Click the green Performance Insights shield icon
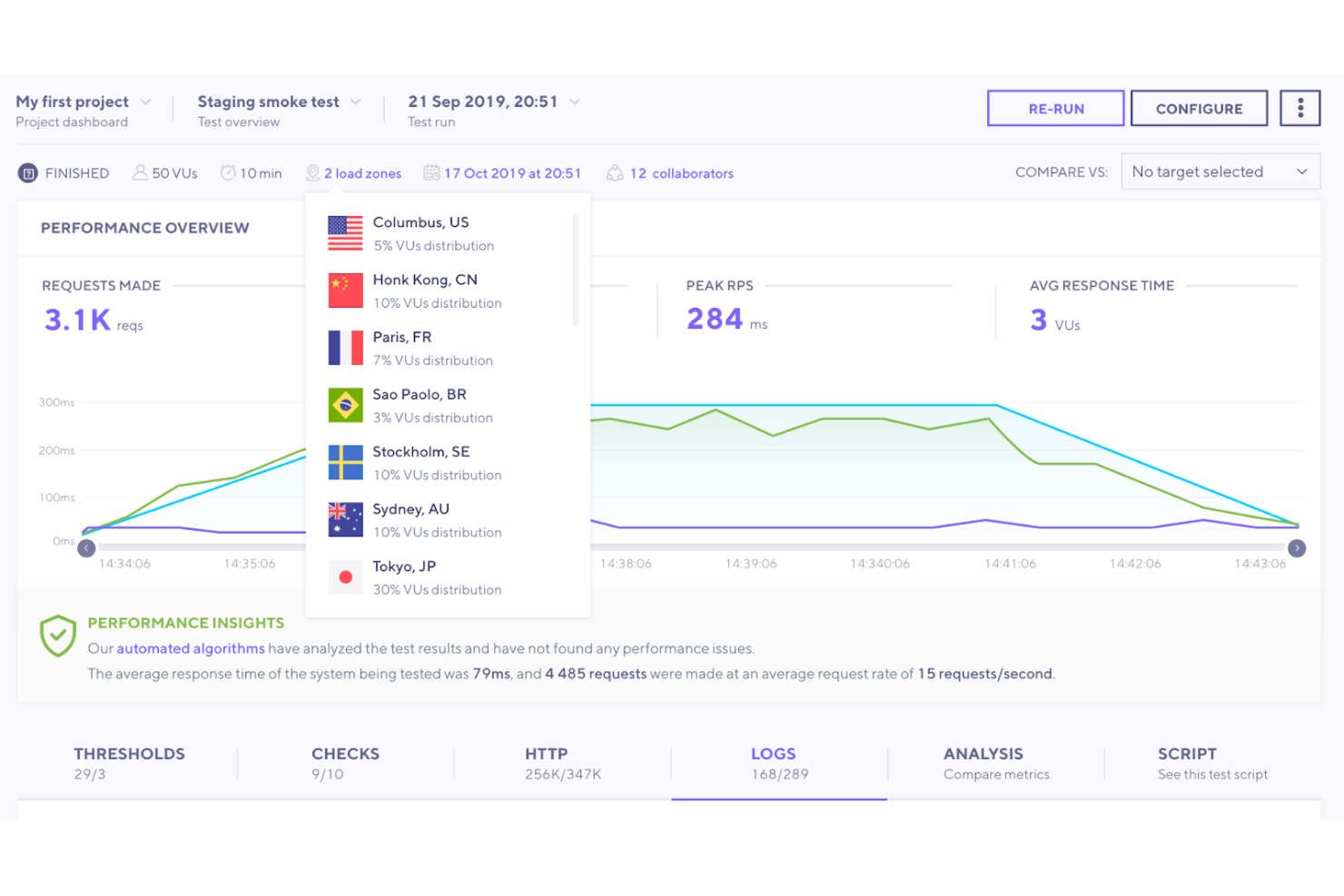The height and width of the screenshot is (896, 1344). pos(57,635)
